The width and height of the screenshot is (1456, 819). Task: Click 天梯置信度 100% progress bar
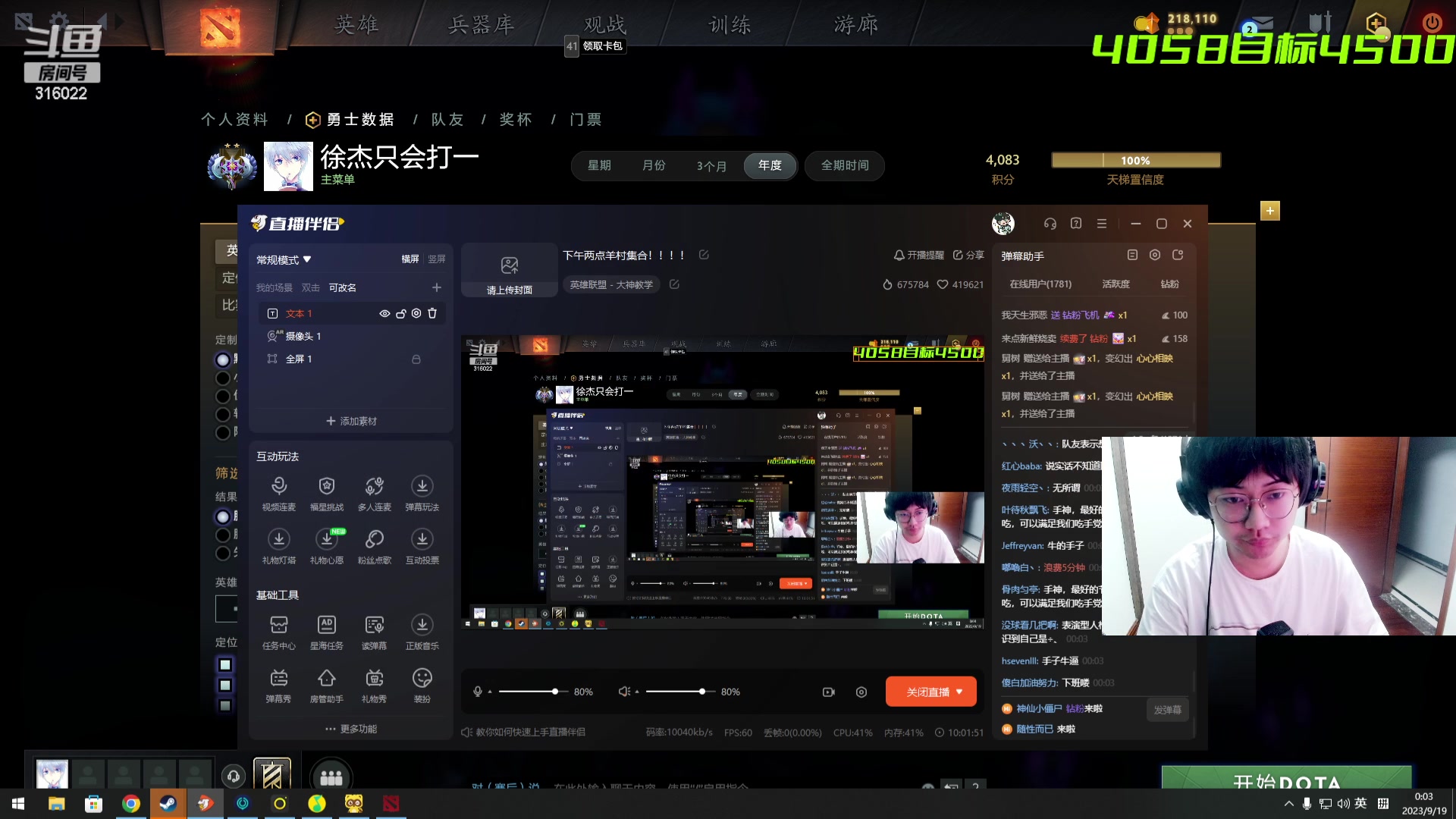pyautogui.click(x=1135, y=160)
